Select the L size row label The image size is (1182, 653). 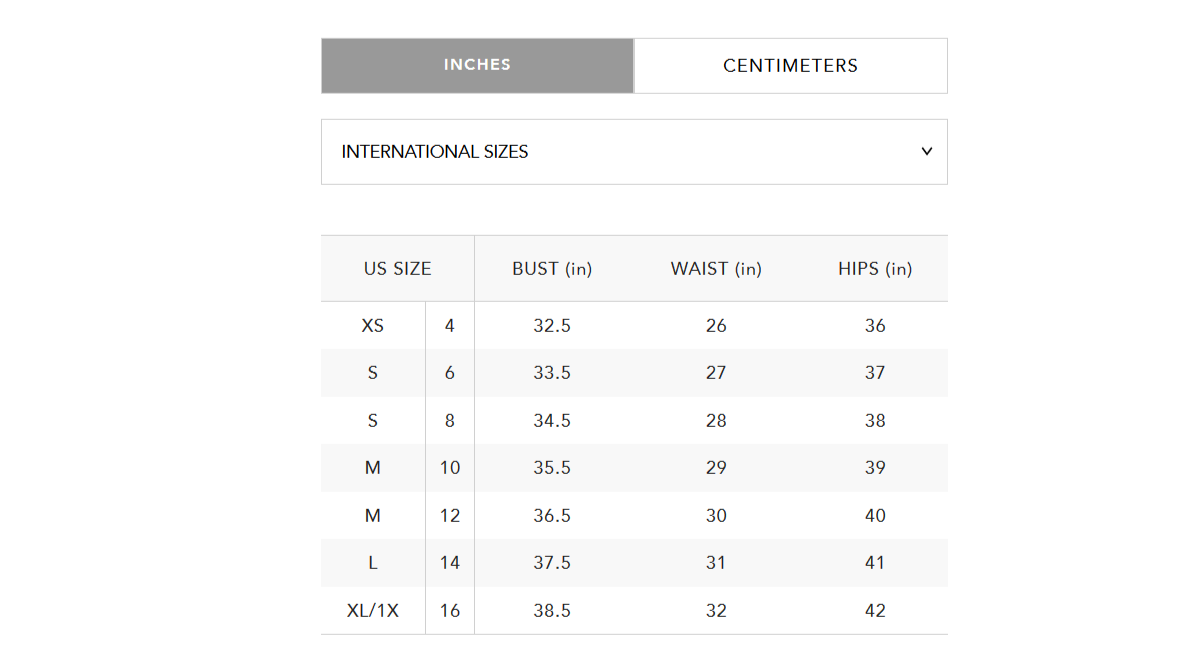(x=372, y=563)
